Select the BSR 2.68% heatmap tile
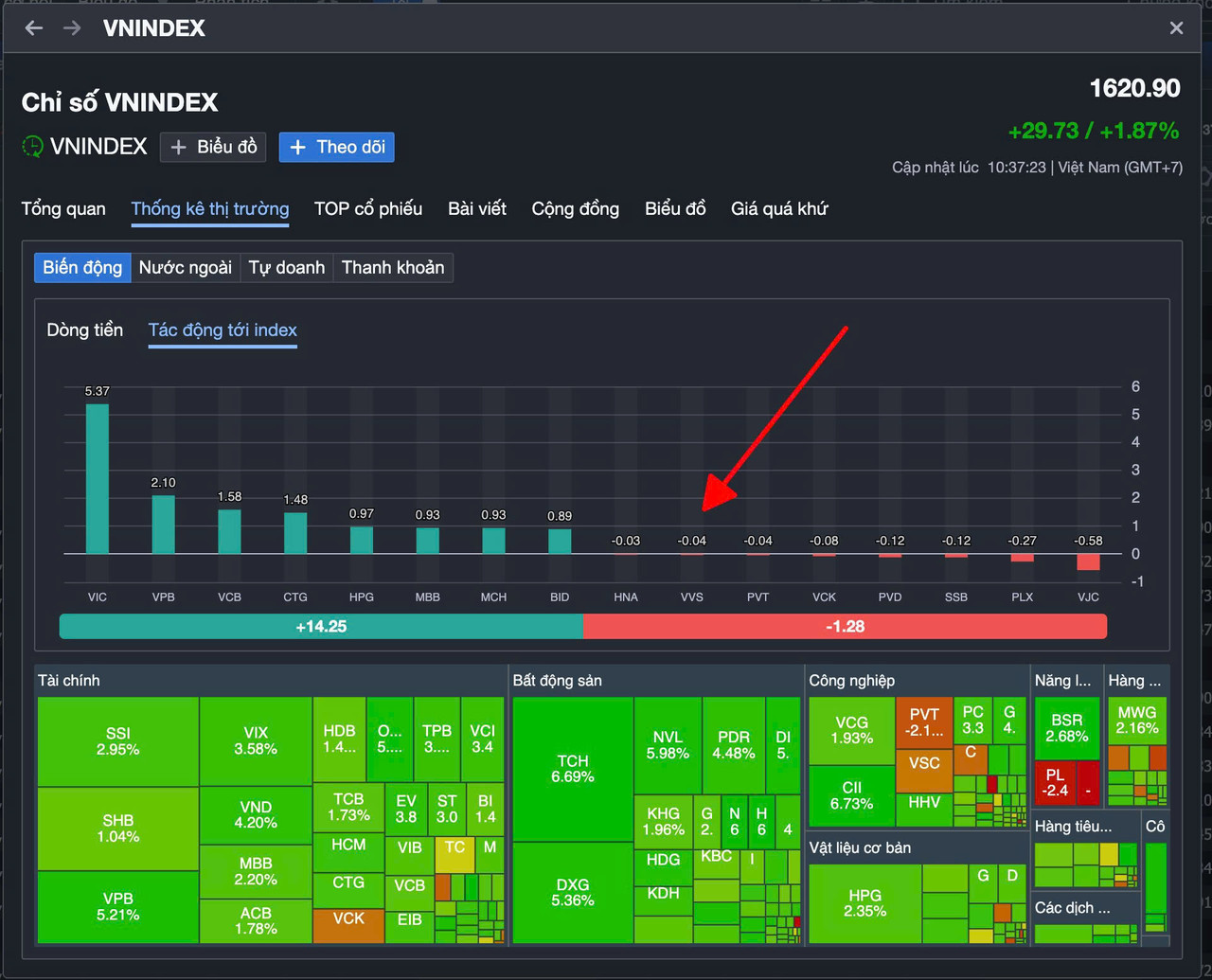This screenshot has height=980, width=1212. [x=1067, y=728]
